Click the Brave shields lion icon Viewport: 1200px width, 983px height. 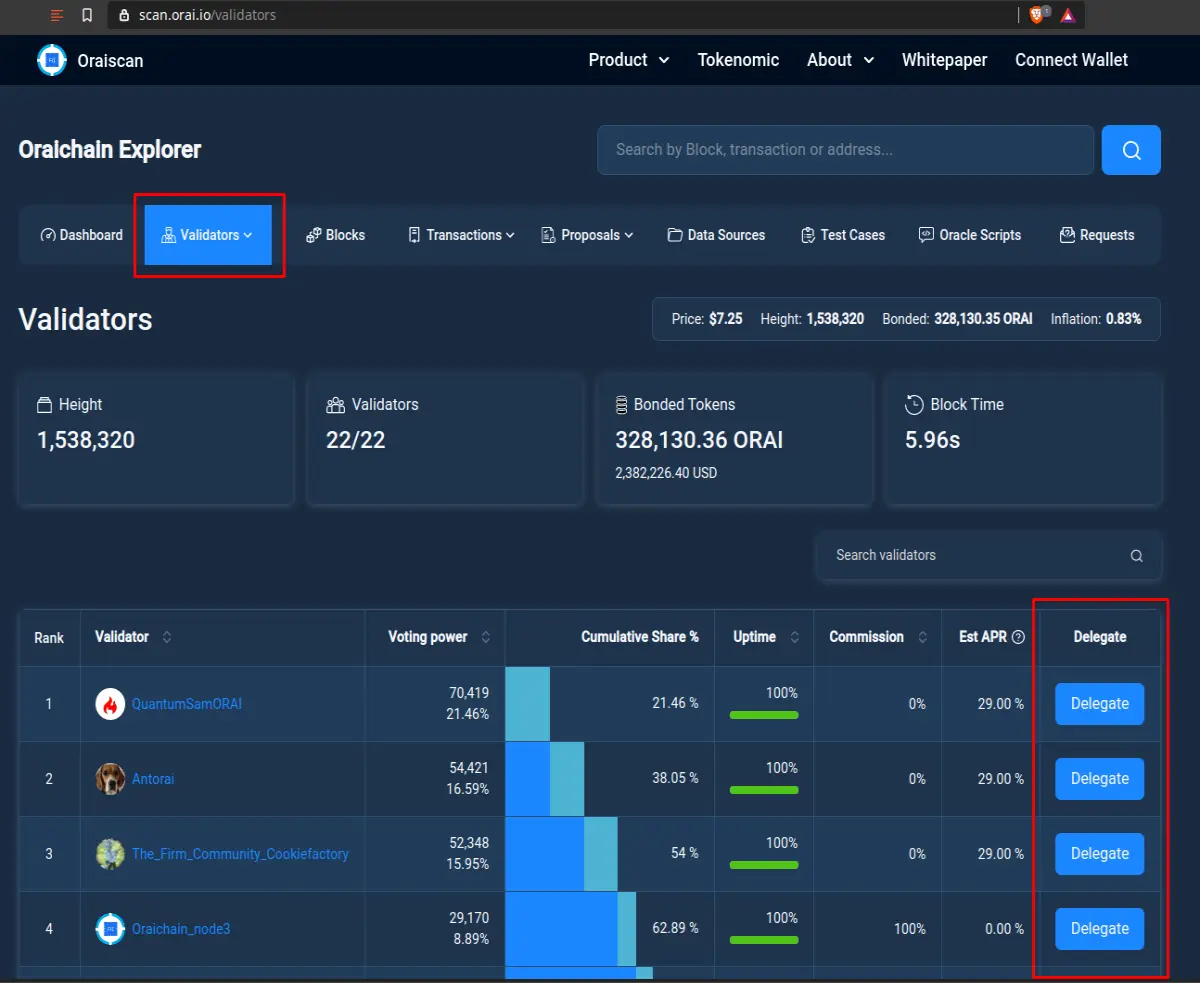[1037, 14]
